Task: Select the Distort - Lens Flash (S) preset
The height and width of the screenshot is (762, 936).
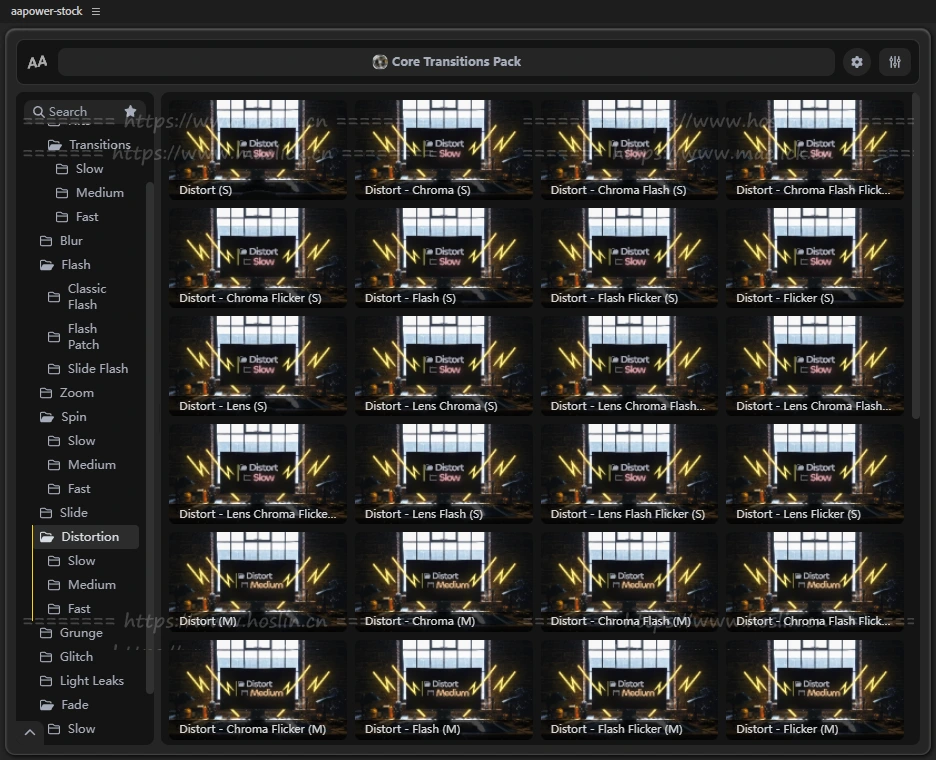Action: 443,471
